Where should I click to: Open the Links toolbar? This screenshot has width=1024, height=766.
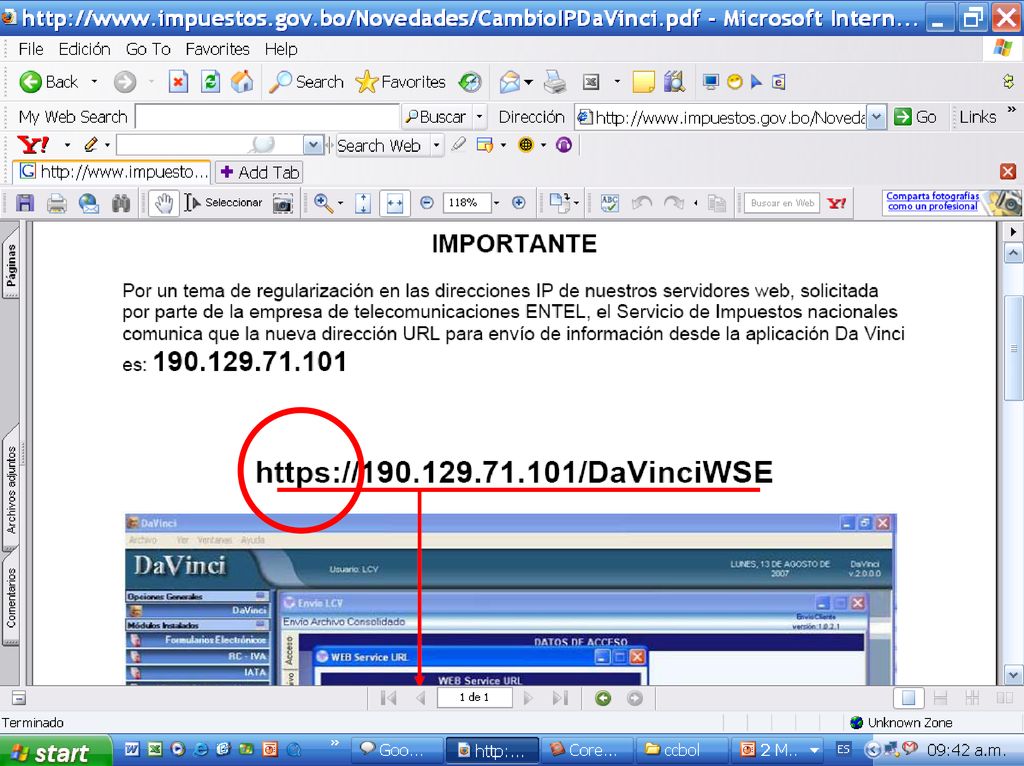pos(978,117)
